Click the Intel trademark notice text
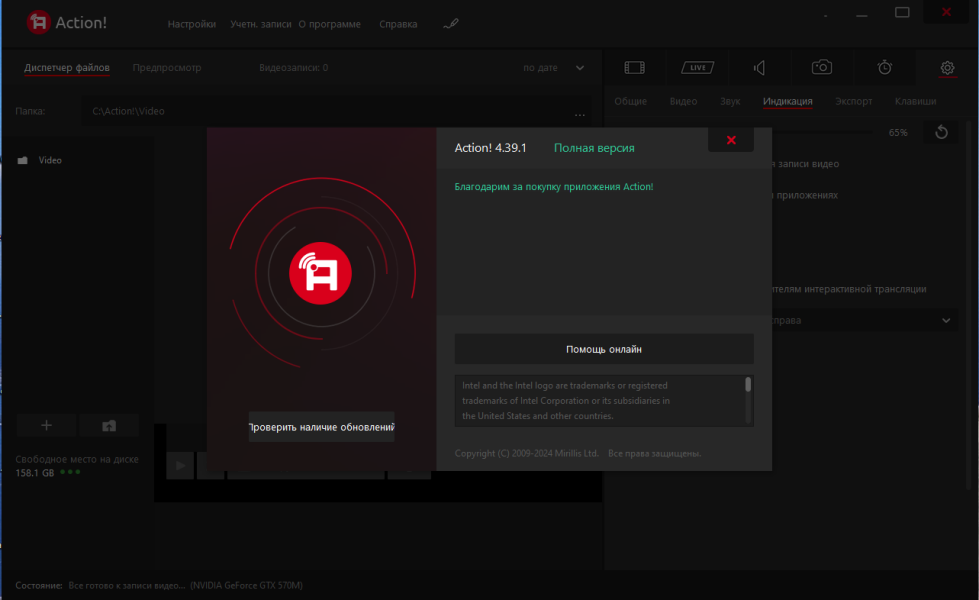This screenshot has height=600, width=979. (566, 401)
